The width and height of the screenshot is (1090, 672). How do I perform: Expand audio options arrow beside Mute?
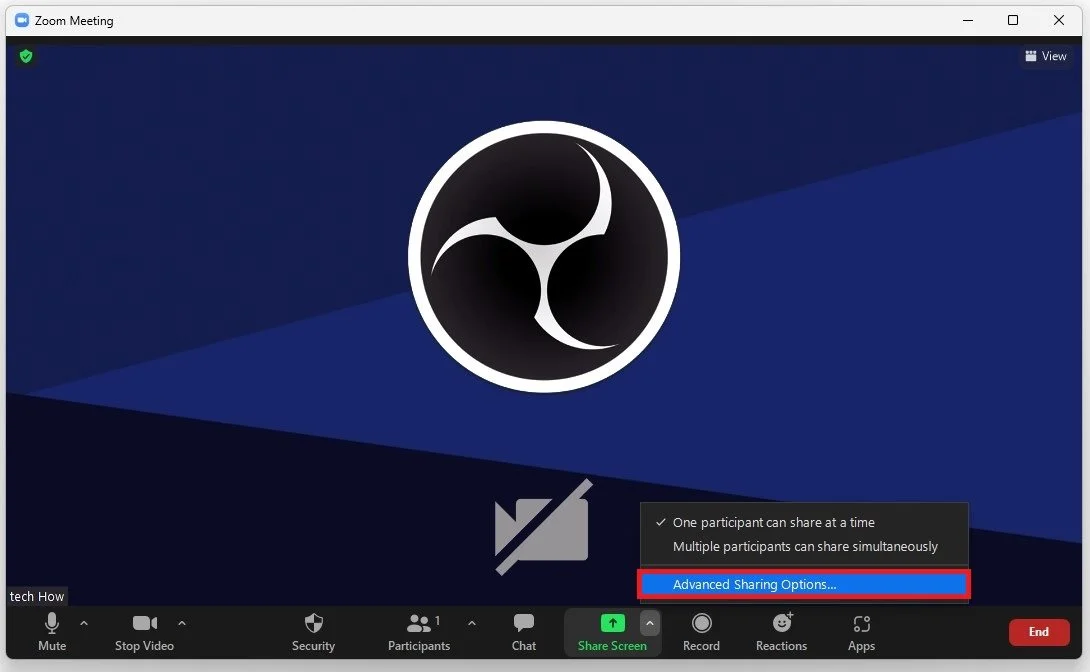click(x=84, y=623)
